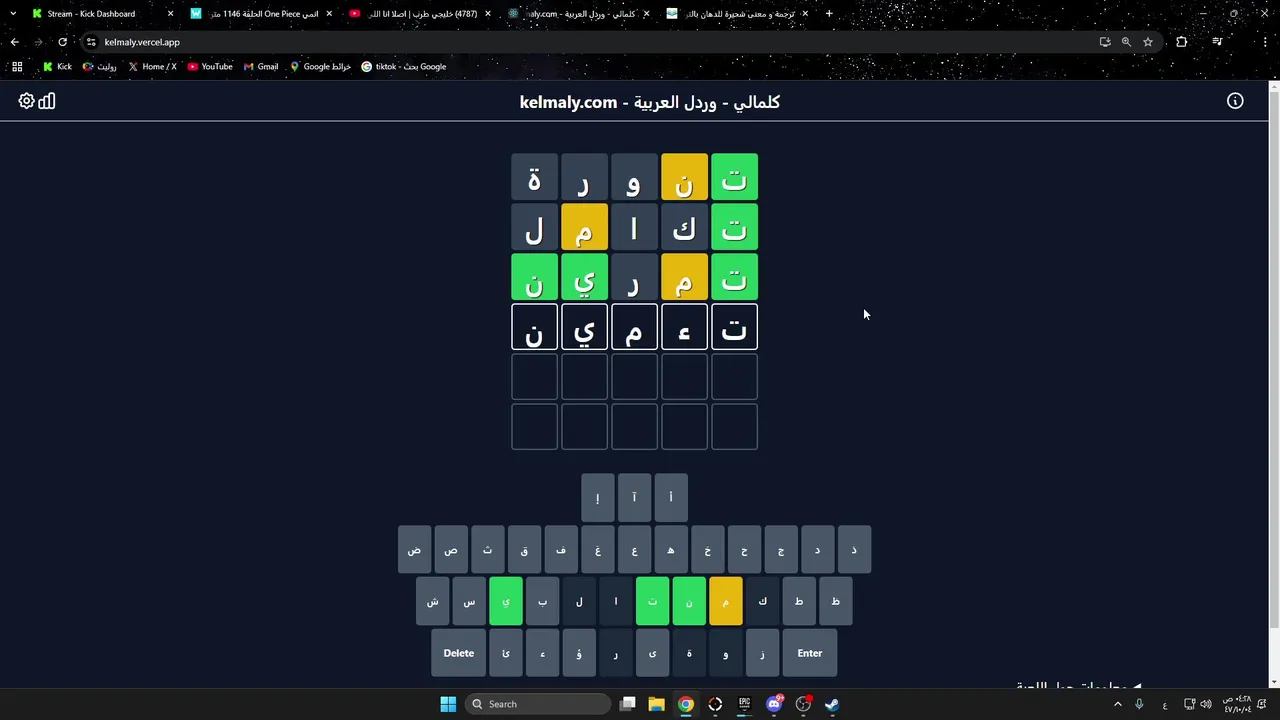Click taskbar clock and date
The image size is (1280, 720).
point(1236,704)
